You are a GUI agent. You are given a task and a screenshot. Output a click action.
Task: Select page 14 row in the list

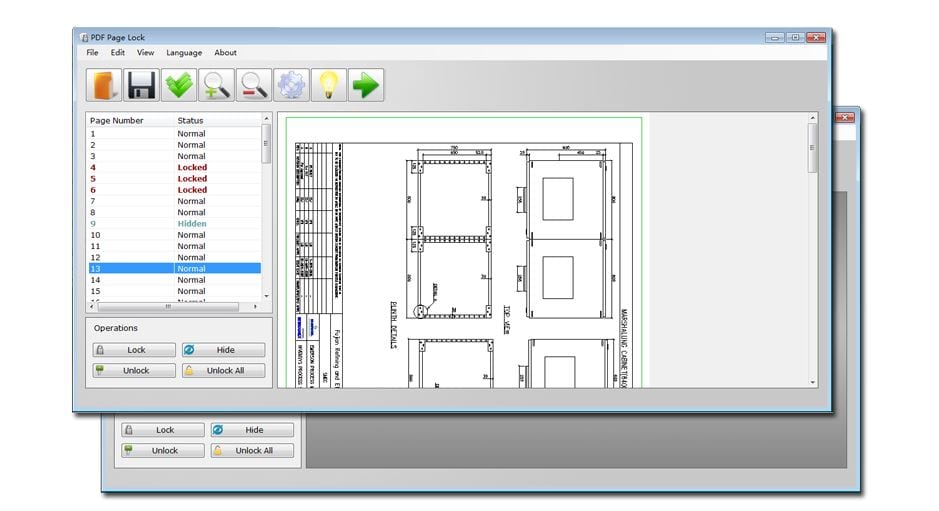[175, 280]
